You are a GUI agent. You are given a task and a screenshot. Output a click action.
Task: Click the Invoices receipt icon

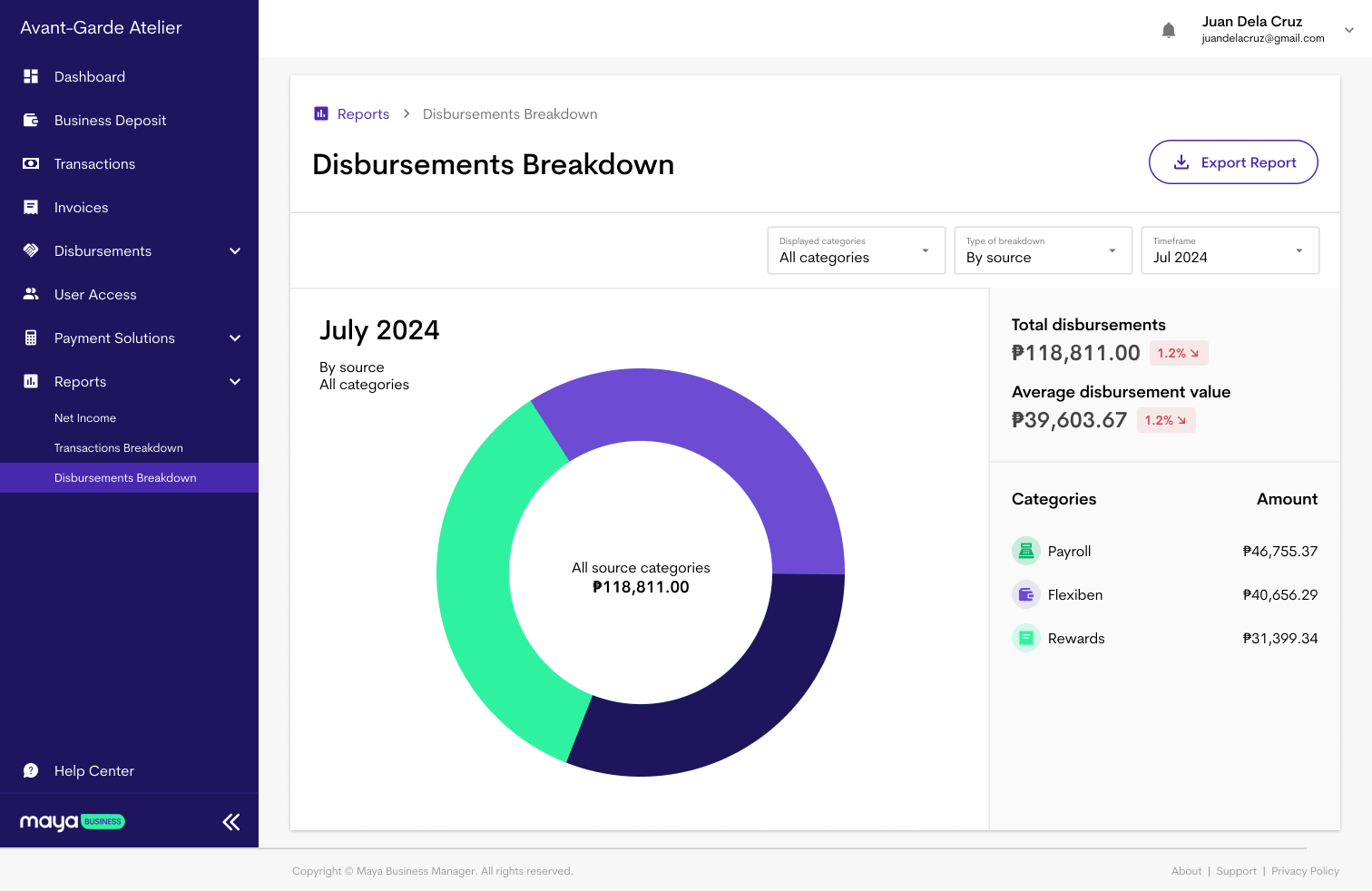[31, 208]
